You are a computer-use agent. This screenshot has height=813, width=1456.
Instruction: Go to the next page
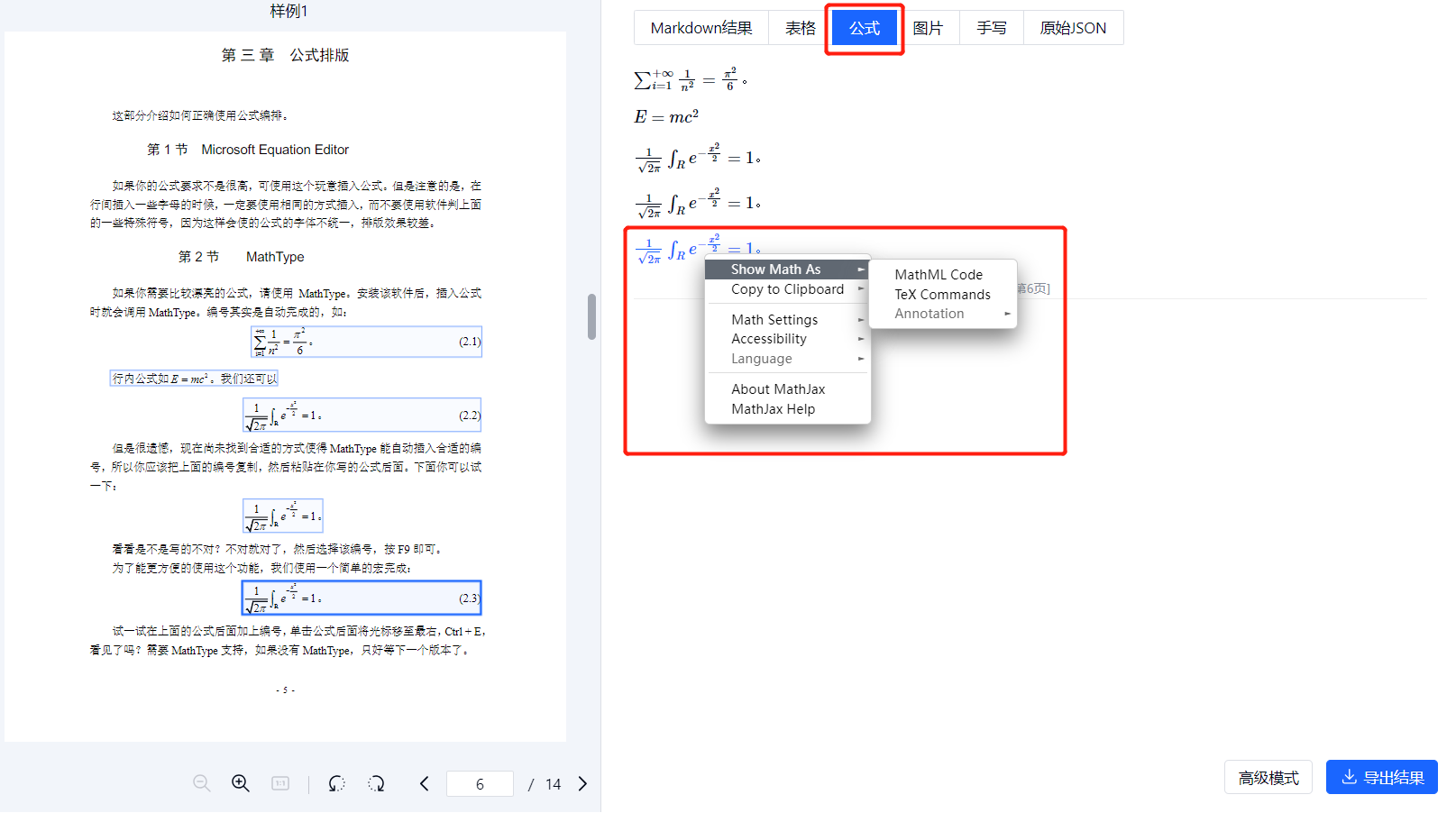(x=582, y=783)
